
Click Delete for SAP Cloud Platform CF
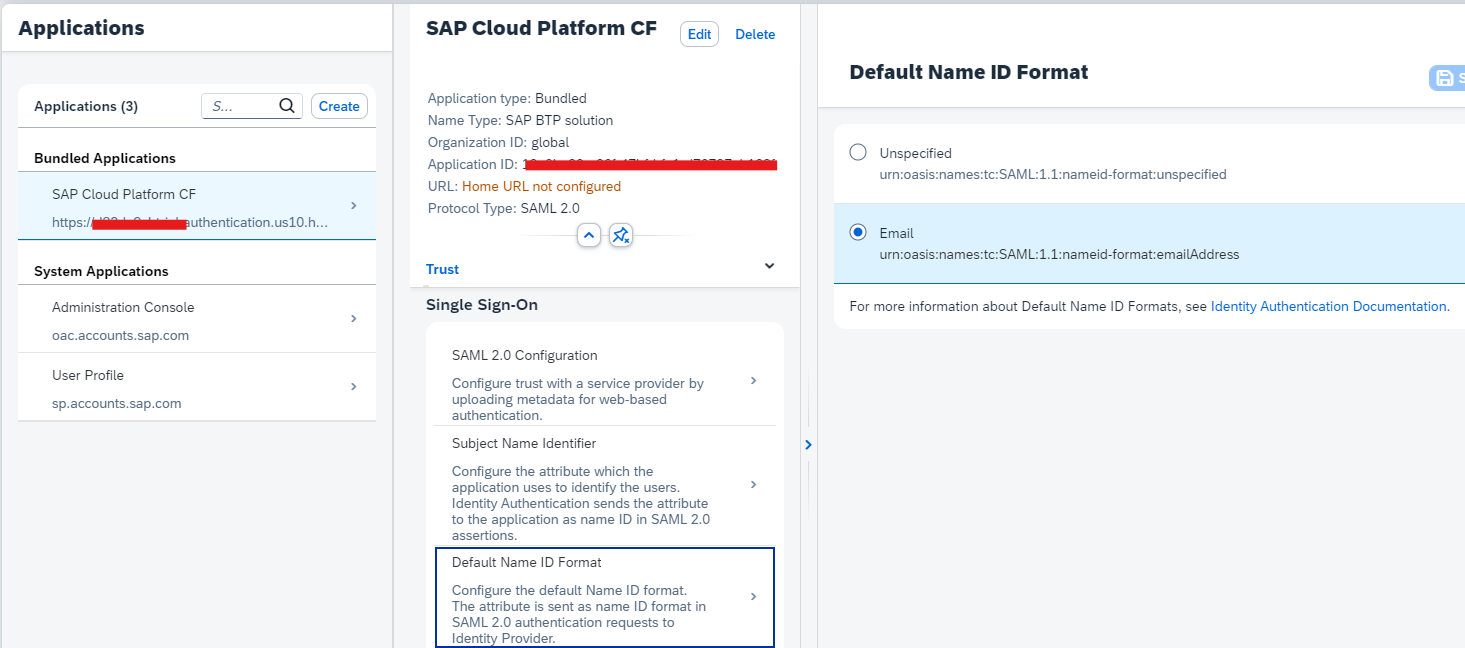click(755, 34)
